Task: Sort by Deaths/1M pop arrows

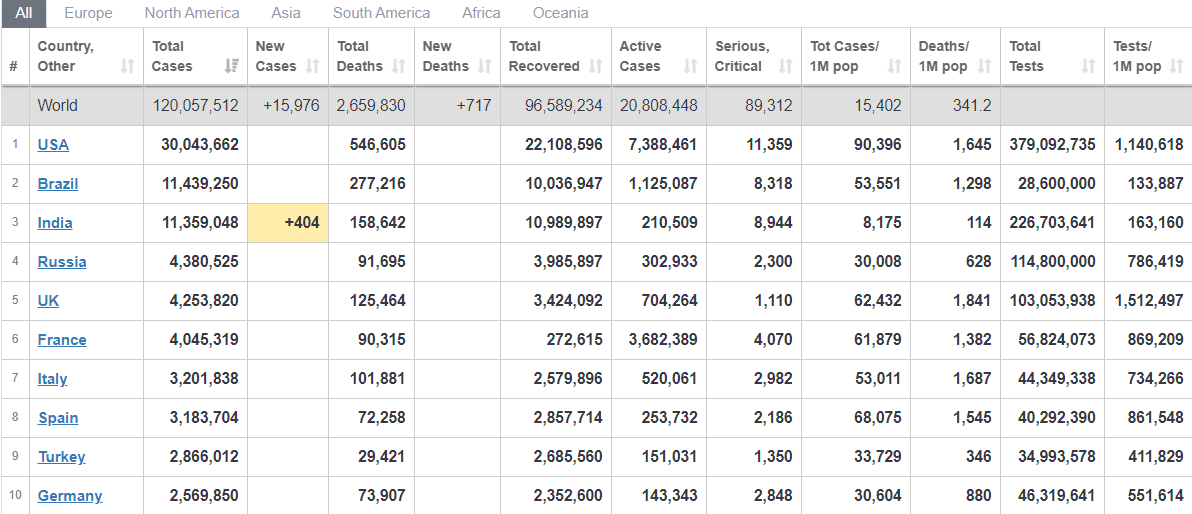Action: pos(984,67)
